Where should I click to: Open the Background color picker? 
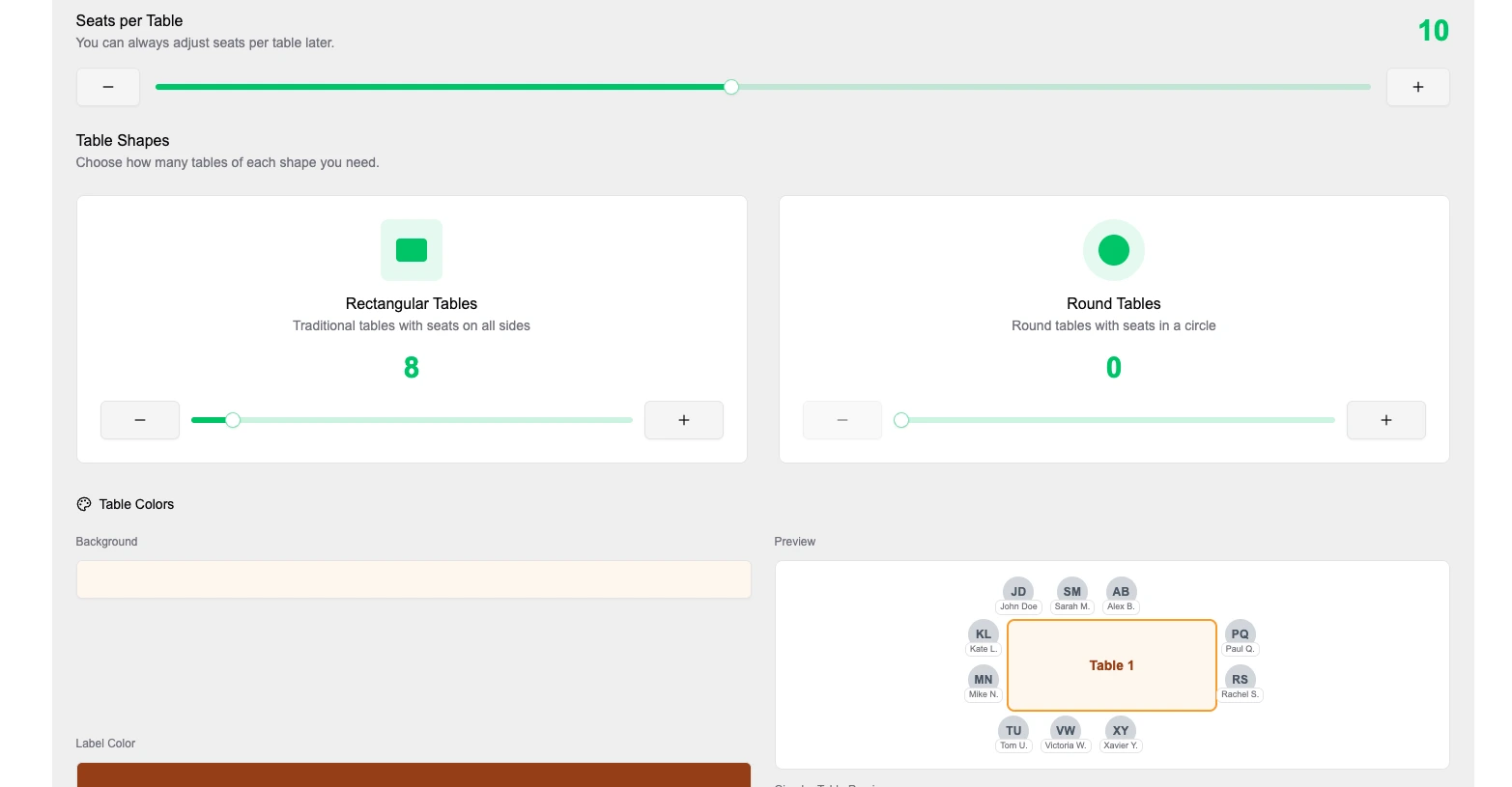[414, 579]
